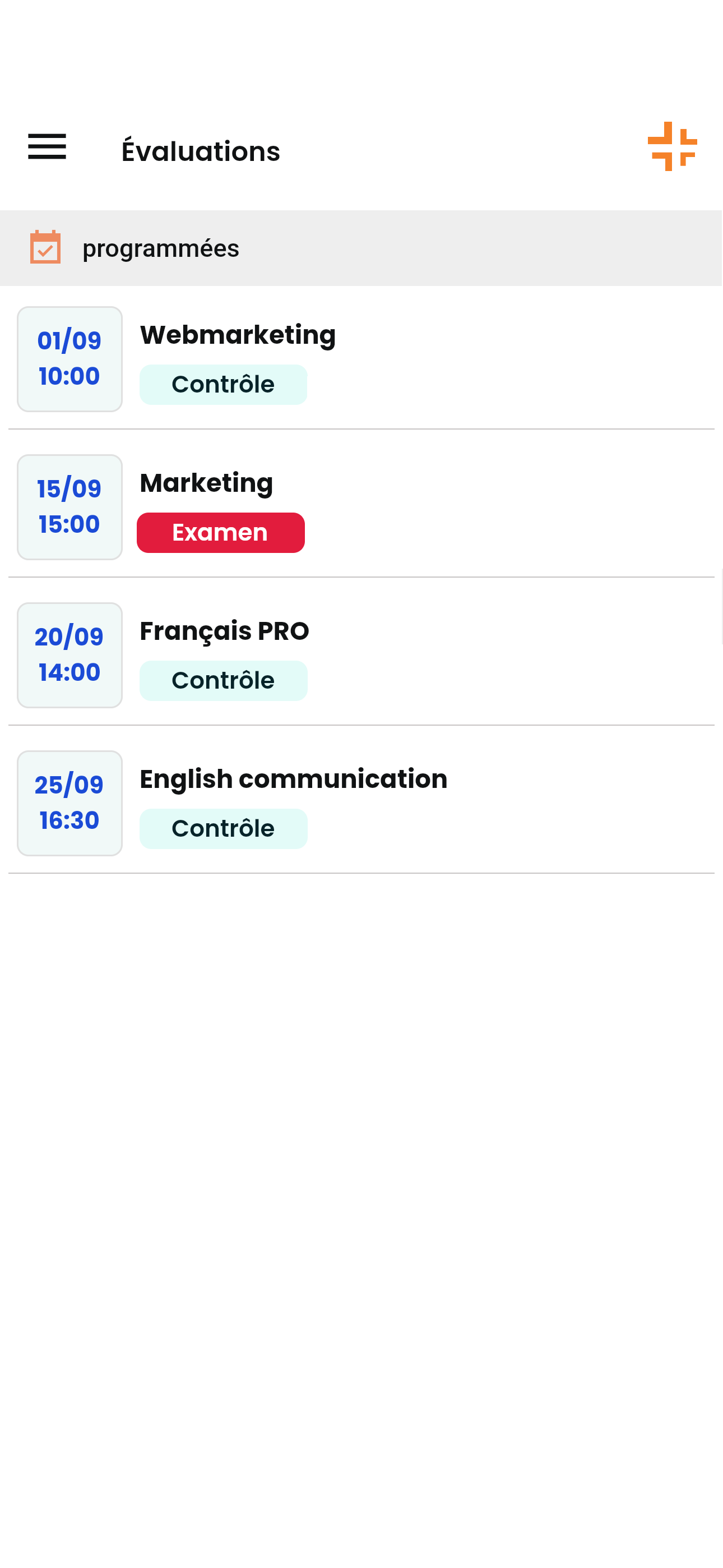The height and width of the screenshot is (1568, 723).
Task: Select the programmées section header label
Action: point(161,248)
